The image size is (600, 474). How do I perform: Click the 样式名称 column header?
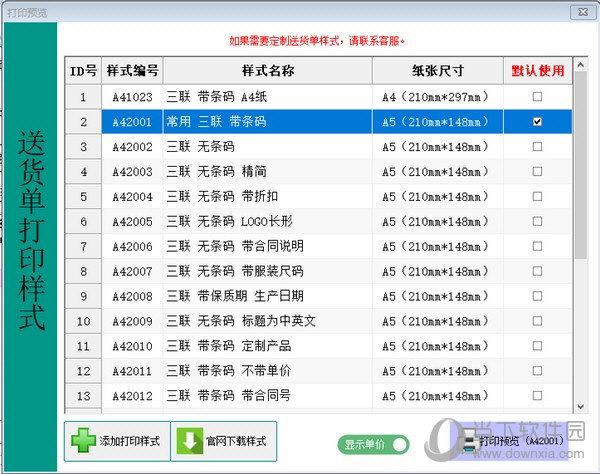(x=267, y=71)
